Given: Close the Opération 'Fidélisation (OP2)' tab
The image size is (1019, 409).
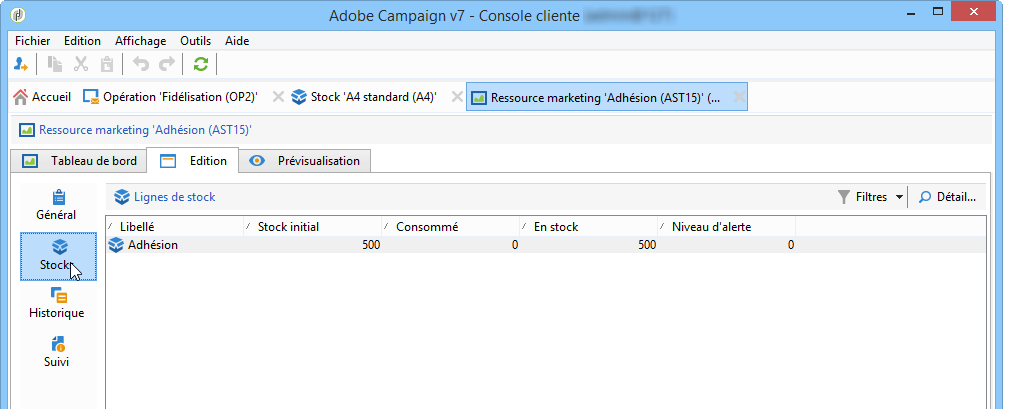Looking at the screenshot, I should pyautogui.click(x=279, y=97).
